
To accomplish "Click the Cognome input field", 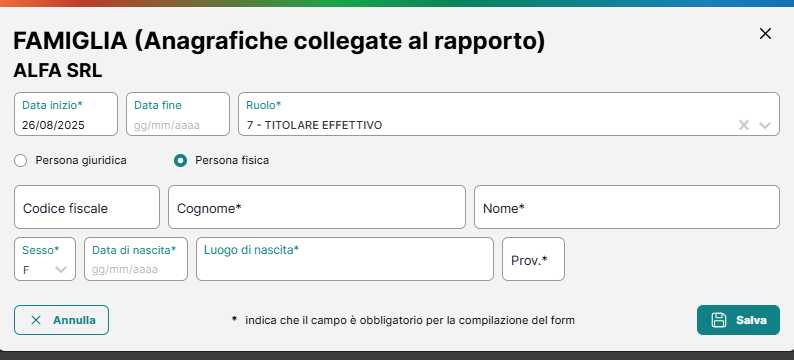I will click(x=317, y=207).
